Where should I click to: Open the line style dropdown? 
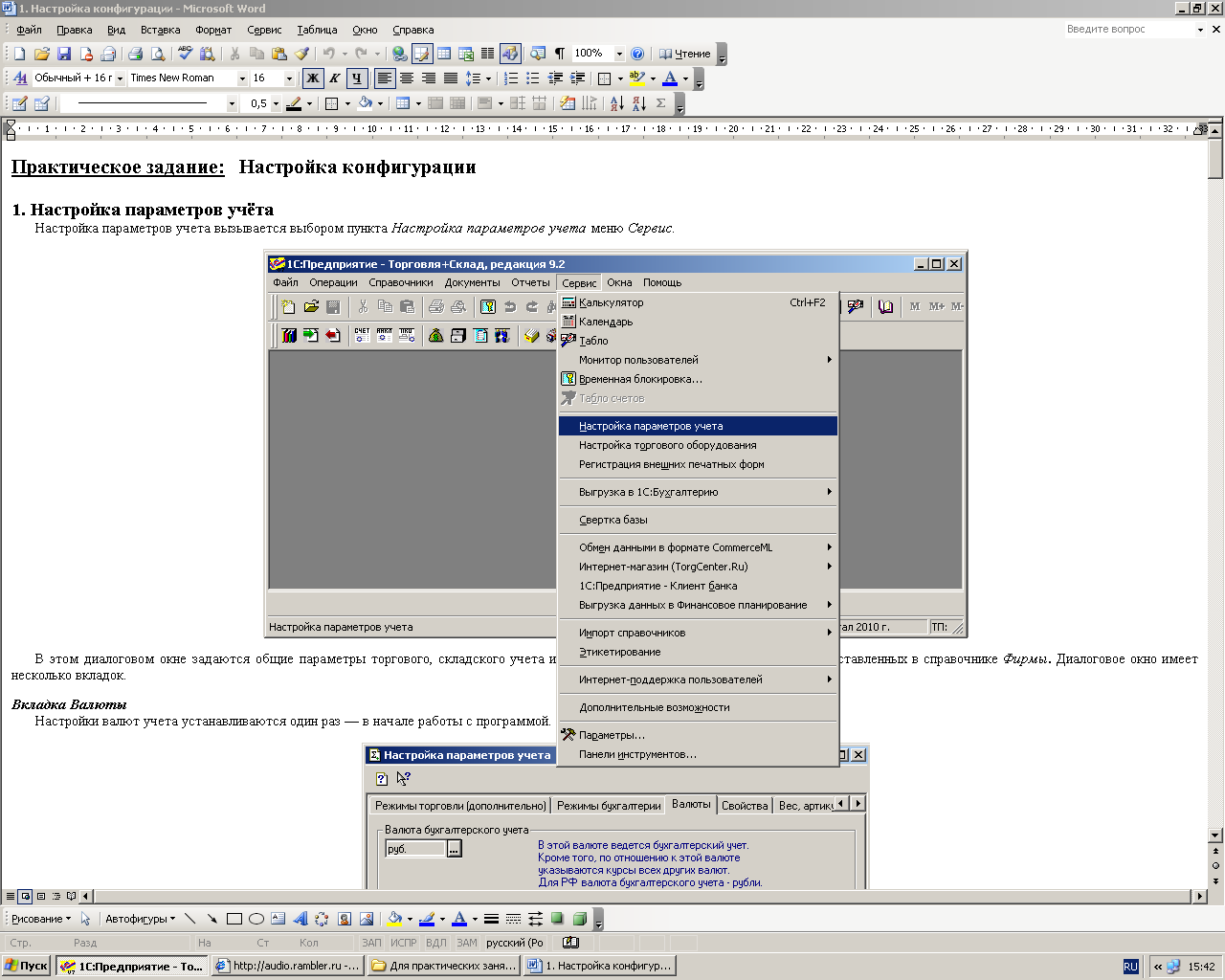(232, 103)
